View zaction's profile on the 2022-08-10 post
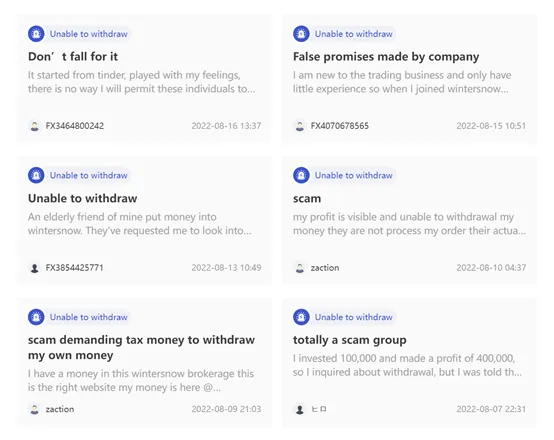Viewport: 554px width, 440px height. tap(325, 268)
